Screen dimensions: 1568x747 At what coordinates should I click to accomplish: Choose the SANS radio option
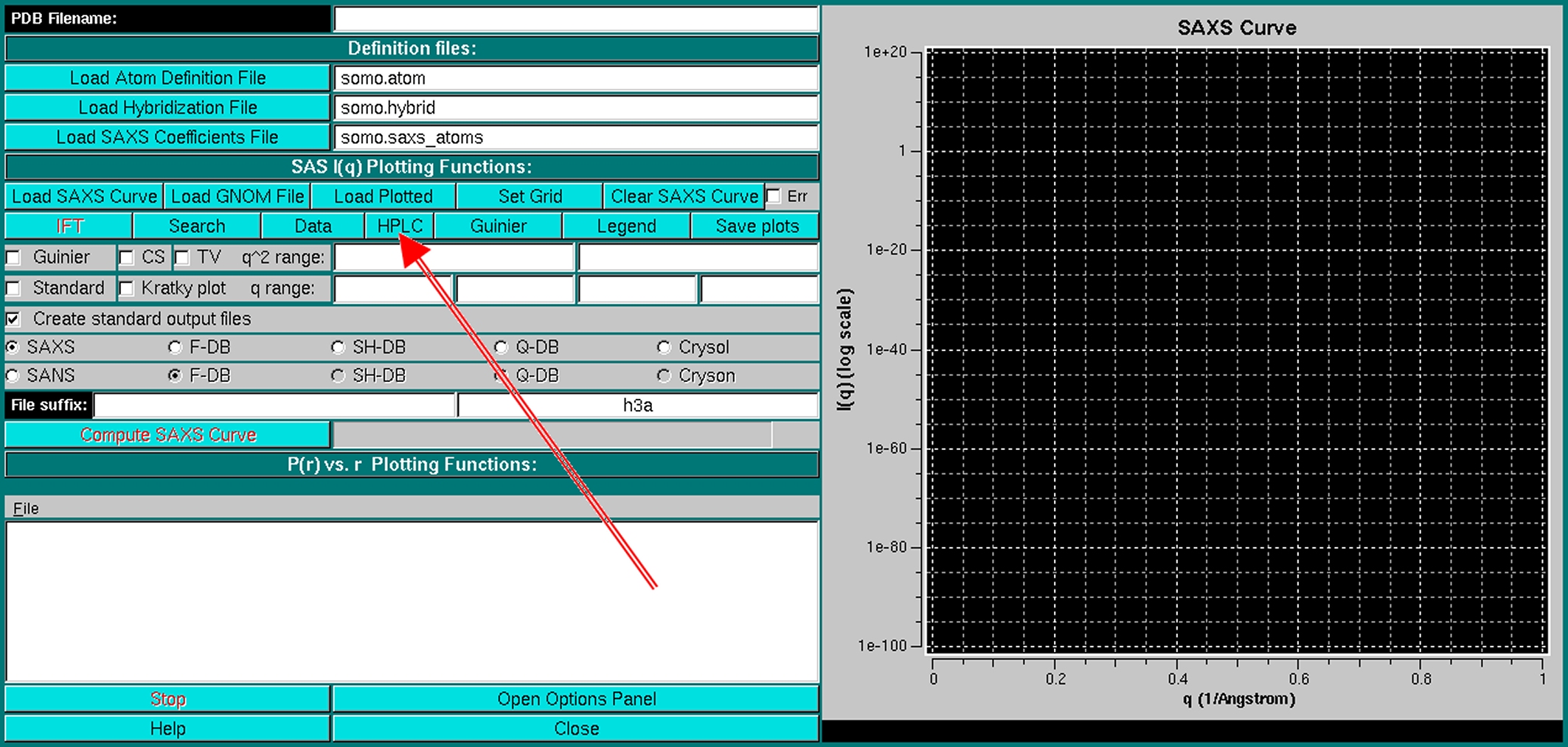pyautogui.click(x=13, y=376)
